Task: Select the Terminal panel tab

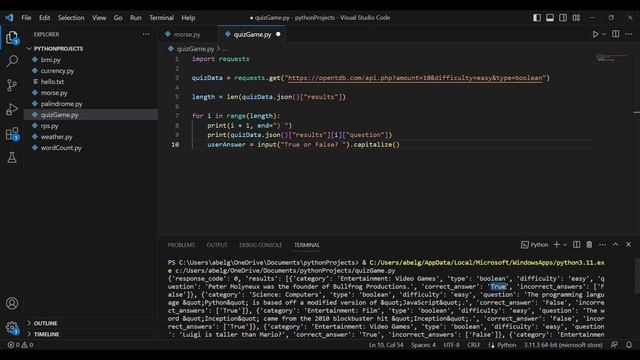Action: tap(307, 245)
